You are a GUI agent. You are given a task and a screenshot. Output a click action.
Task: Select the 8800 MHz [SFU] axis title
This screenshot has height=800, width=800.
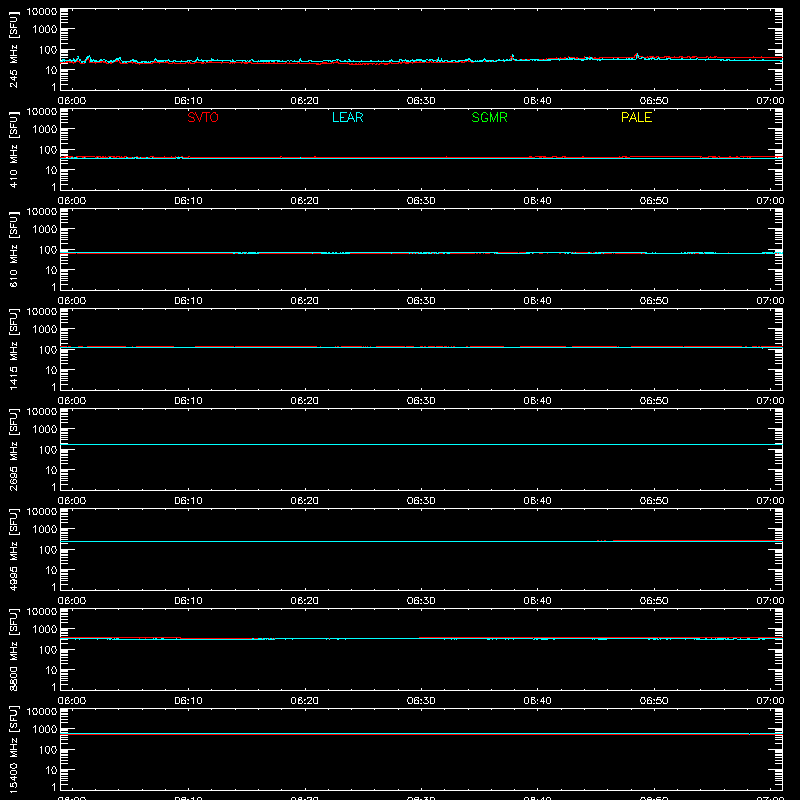13,649
